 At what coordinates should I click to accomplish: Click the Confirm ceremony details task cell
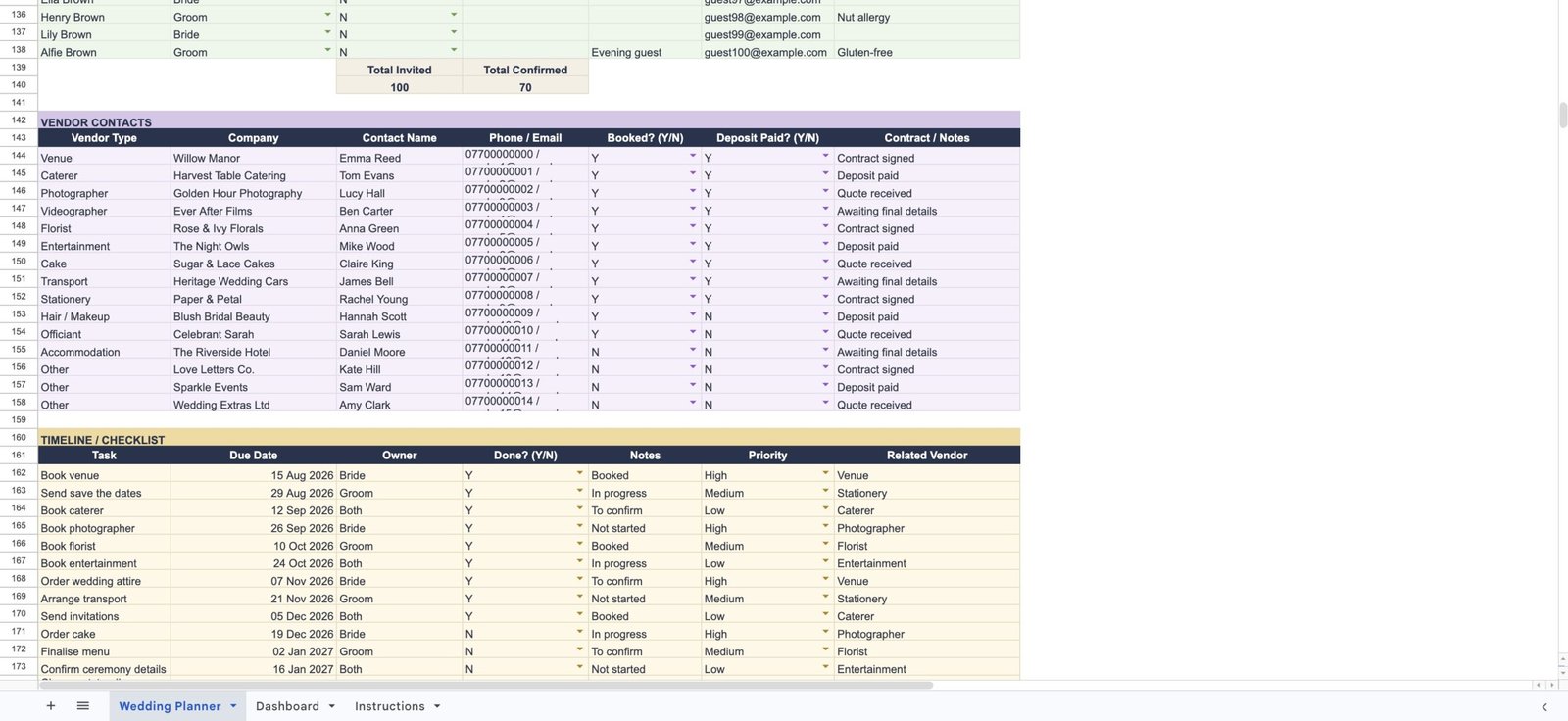[x=104, y=669]
